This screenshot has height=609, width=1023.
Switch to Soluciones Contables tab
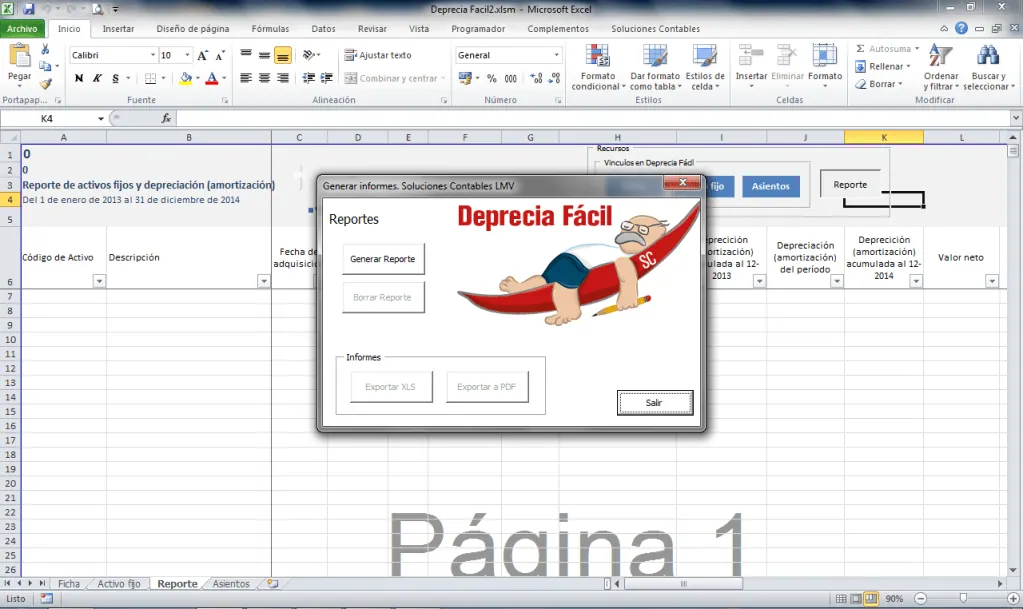(x=655, y=29)
